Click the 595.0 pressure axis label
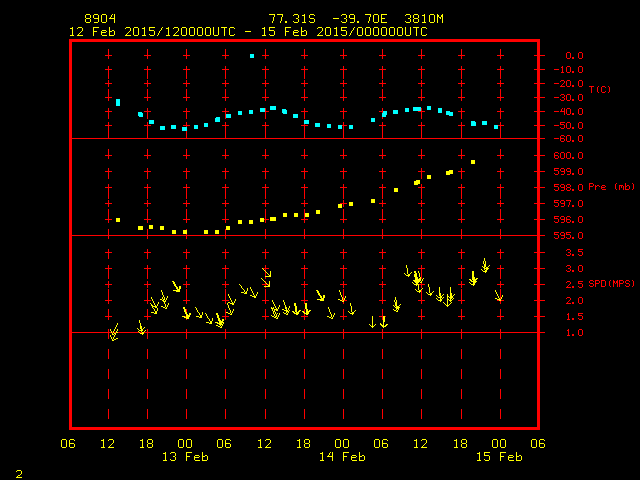 click(x=569, y=236)
